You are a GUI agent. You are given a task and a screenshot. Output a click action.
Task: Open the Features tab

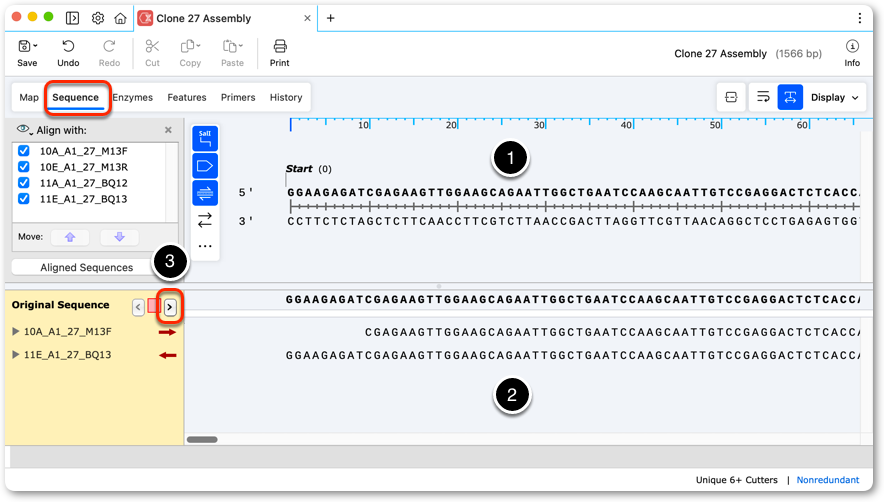(x=187, y=97)
